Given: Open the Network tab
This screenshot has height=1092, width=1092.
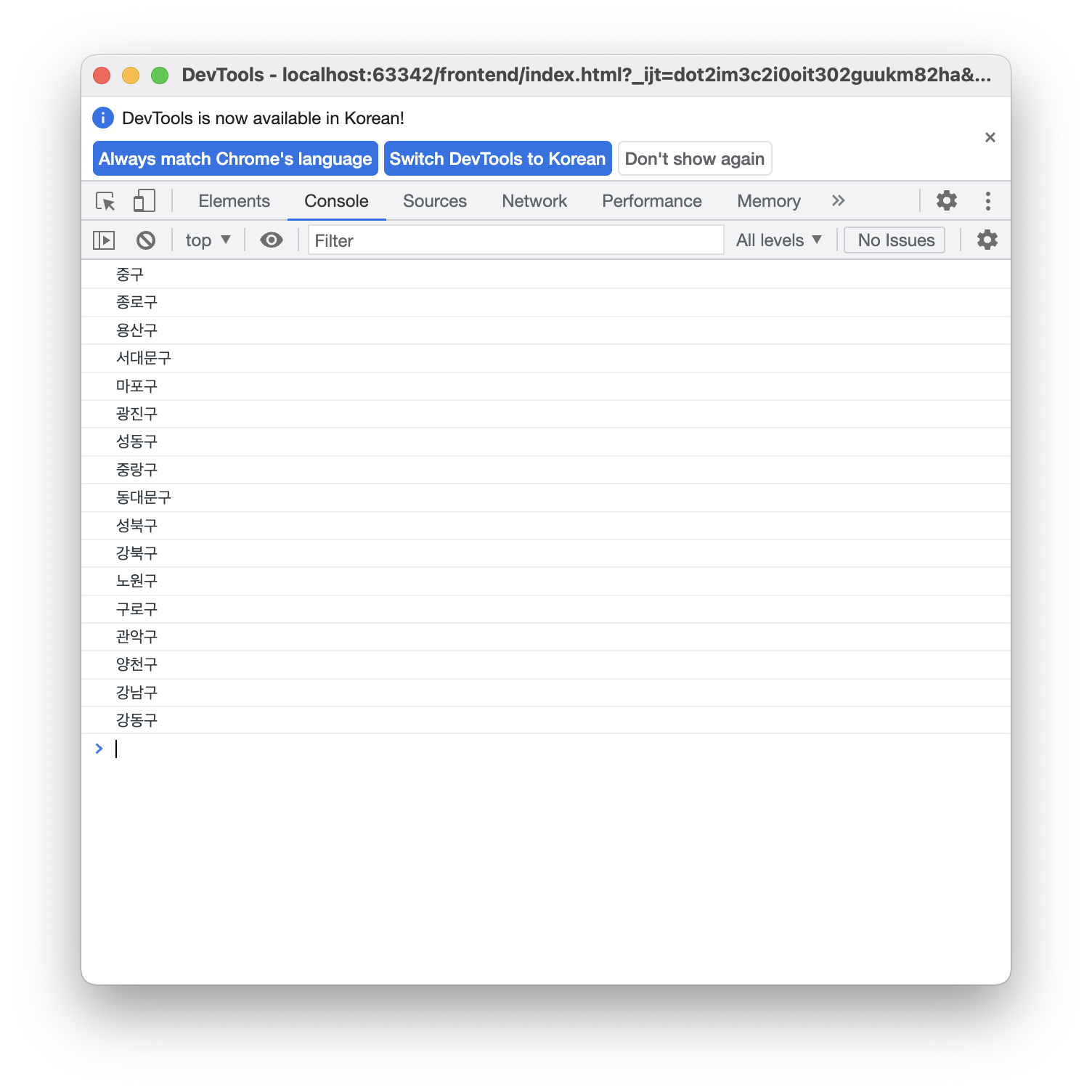Looking at the screenshot, I should 534,201.
